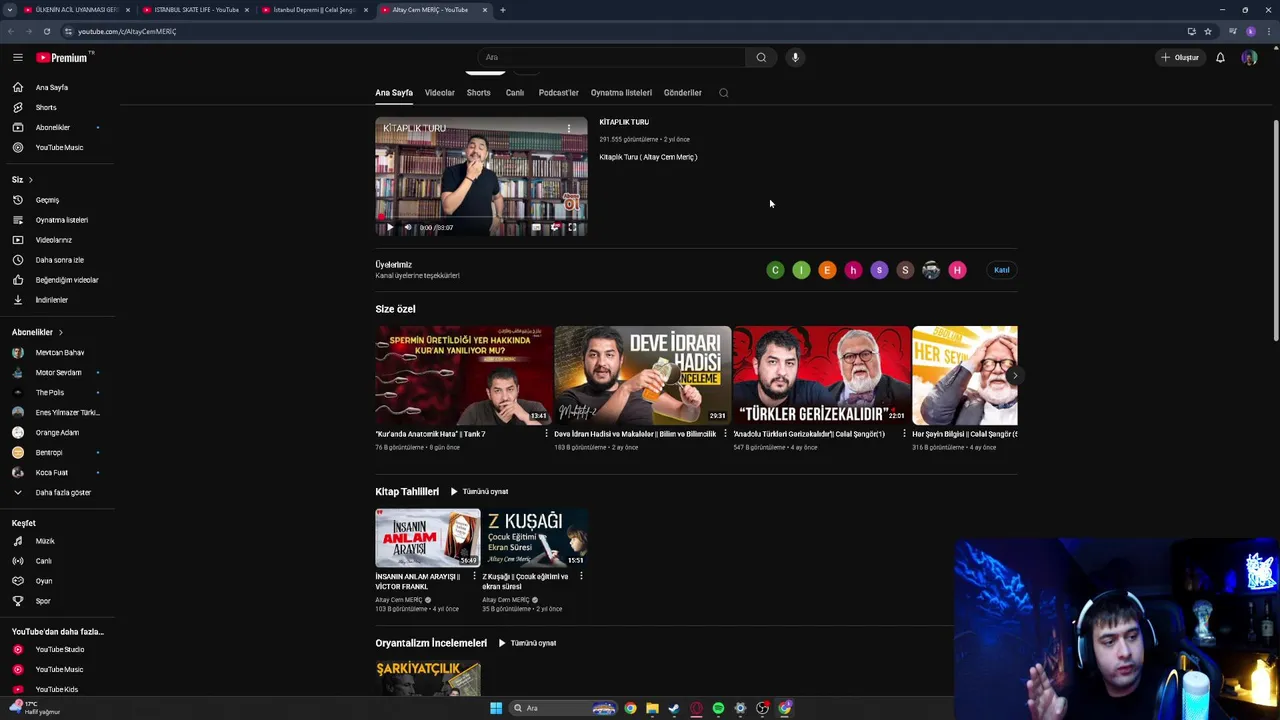Mute the featured video volume
Screen dimensions: 1280x720
pos(407,227)
